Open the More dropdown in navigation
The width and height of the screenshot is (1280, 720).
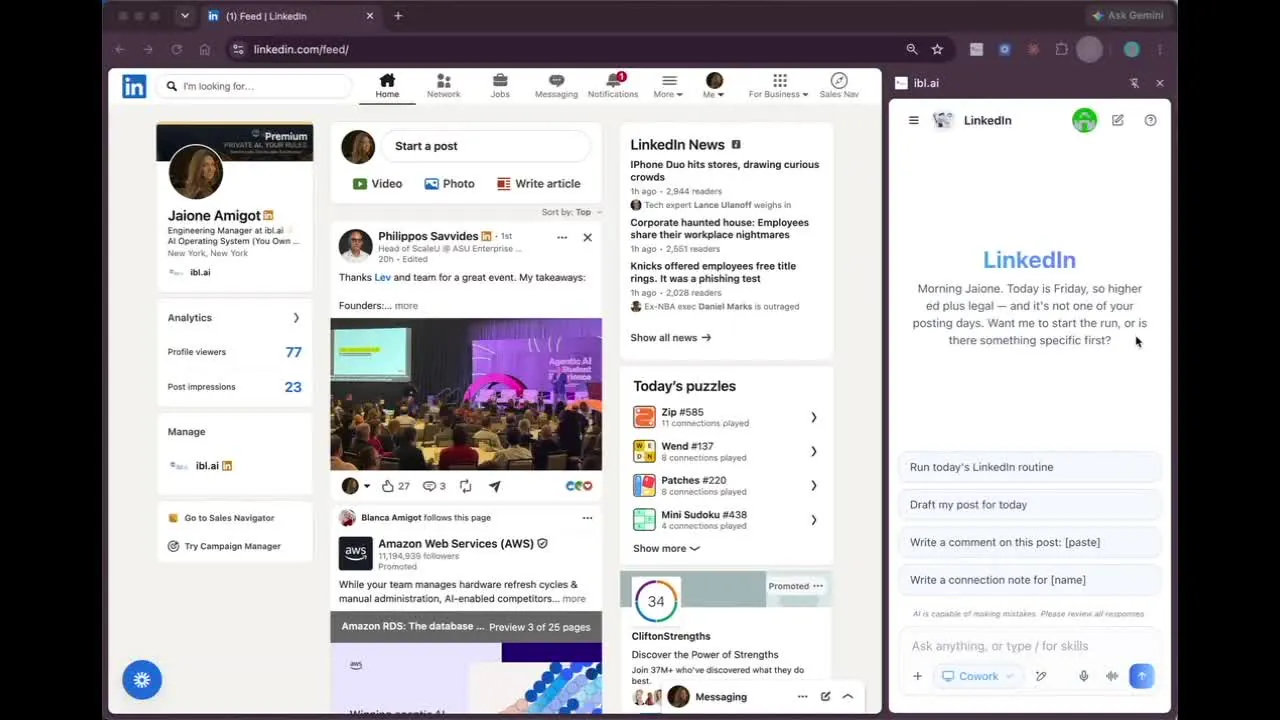click(668, 86)
